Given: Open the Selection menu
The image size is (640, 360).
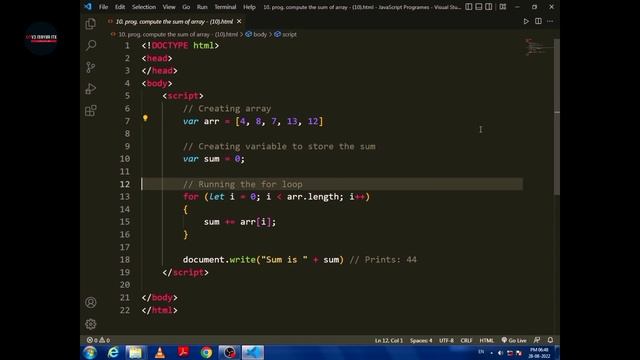Looking at the screenshot, I should click(144, 7).
